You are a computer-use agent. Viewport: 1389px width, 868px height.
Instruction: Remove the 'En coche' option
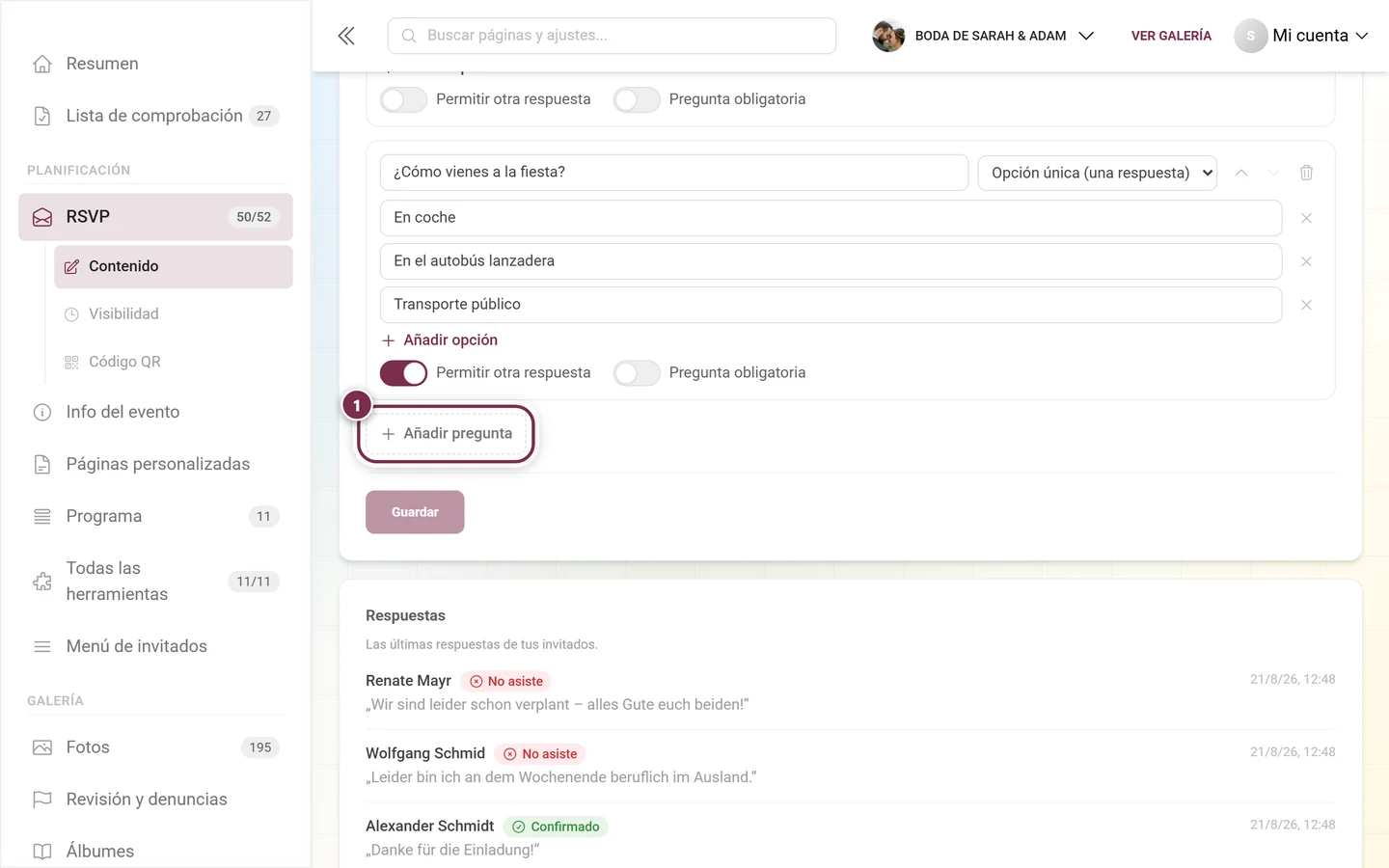(x=1306, y=218)
